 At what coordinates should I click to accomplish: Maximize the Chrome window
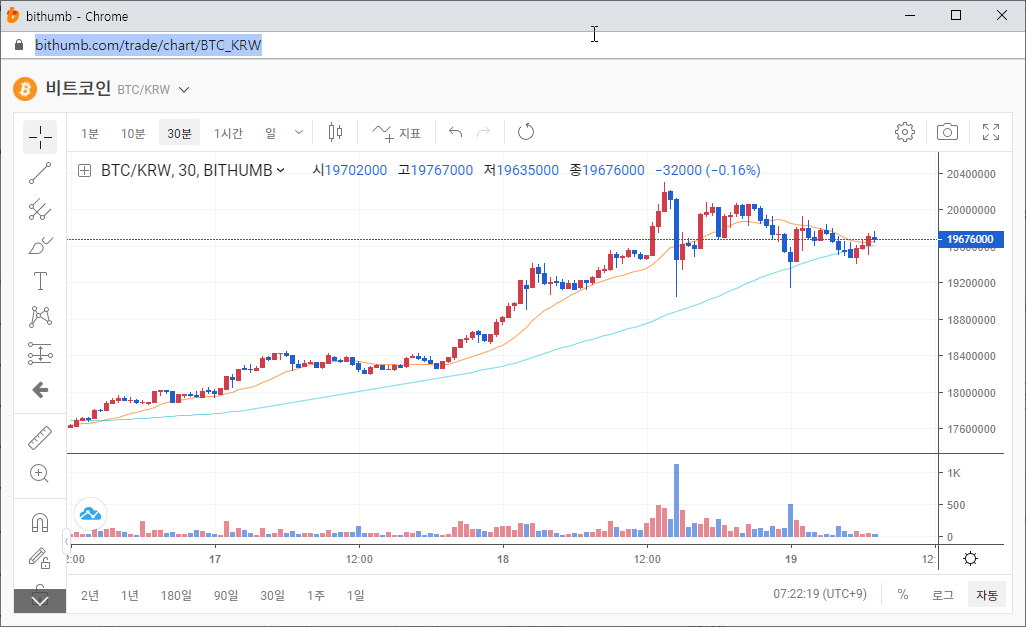click(x=956, y=15)
